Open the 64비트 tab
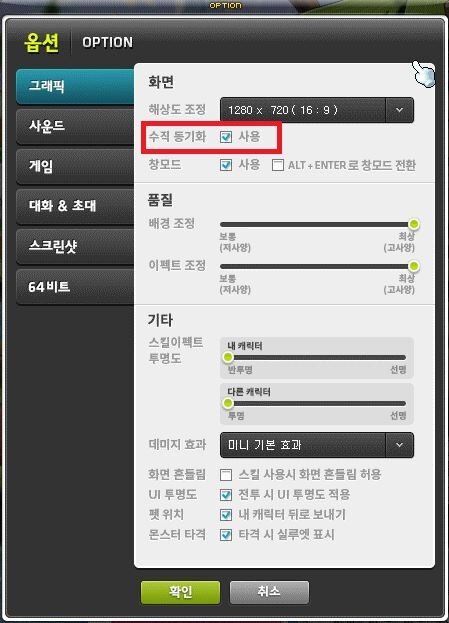Viewport: 449px width, 623px height. pyautogui.click(x=75, y=286)
